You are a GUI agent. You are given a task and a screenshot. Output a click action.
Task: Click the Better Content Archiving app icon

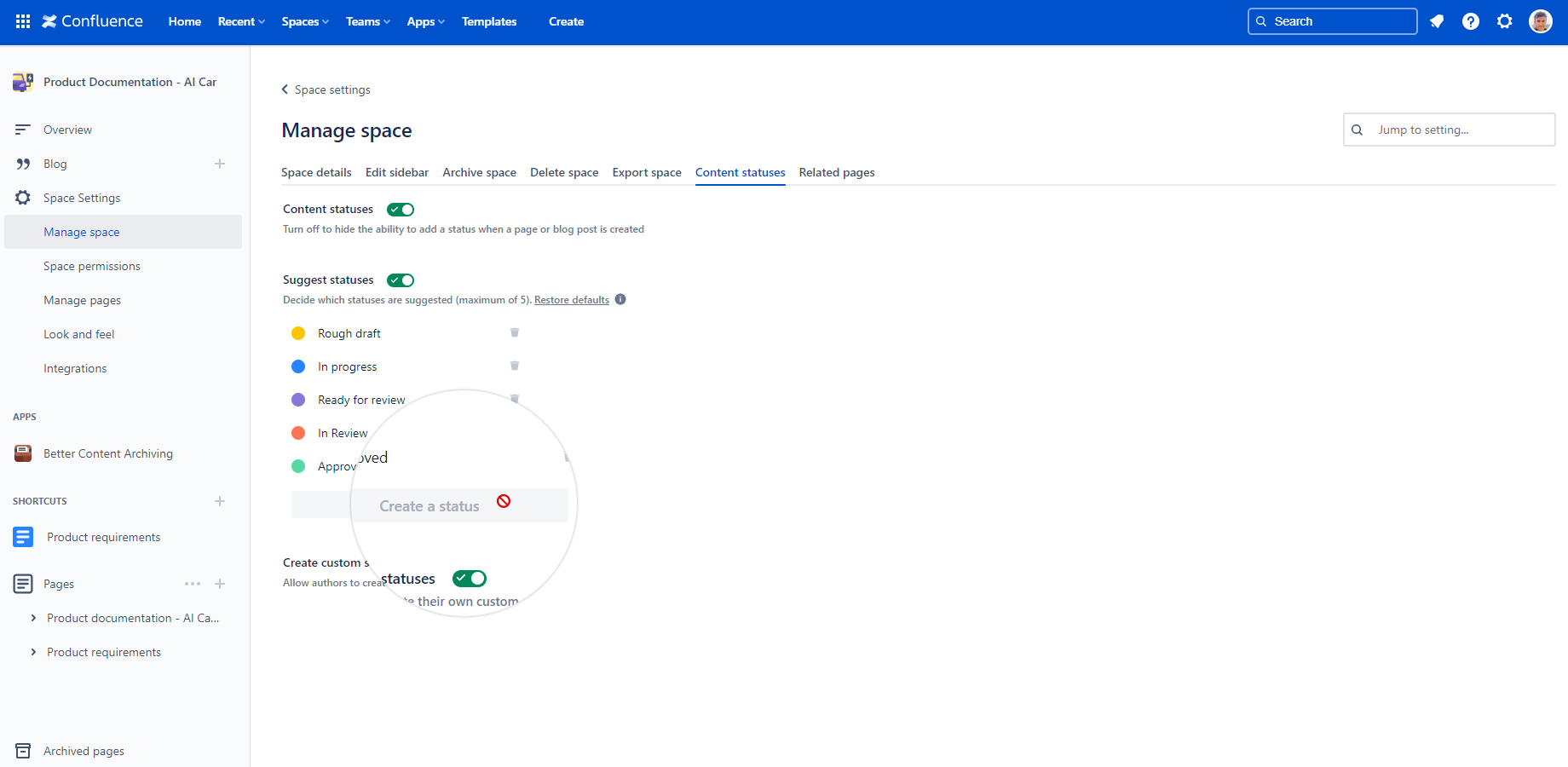(x=22, y=453)
